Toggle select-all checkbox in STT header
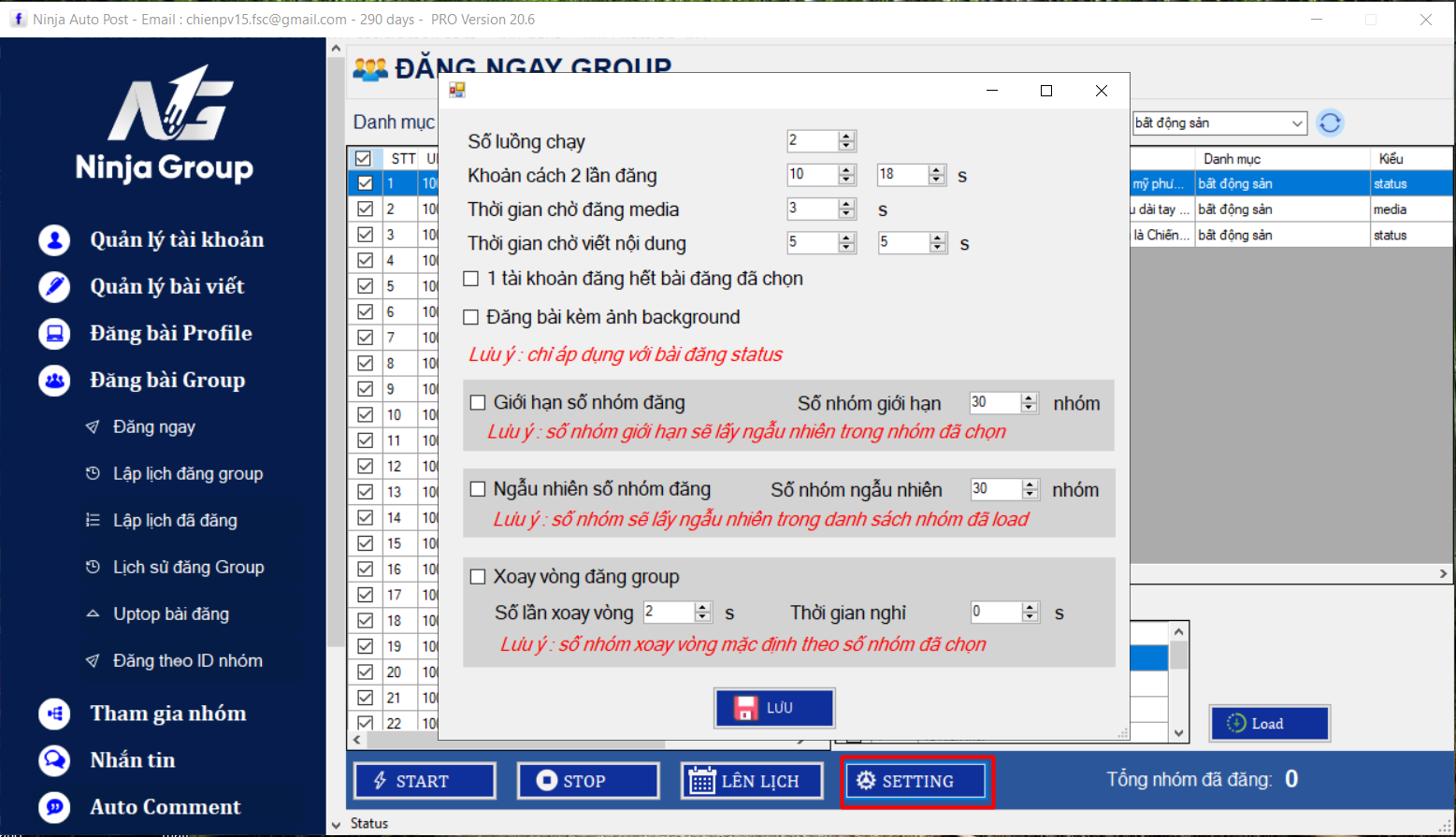 click(x=363, y=158)
